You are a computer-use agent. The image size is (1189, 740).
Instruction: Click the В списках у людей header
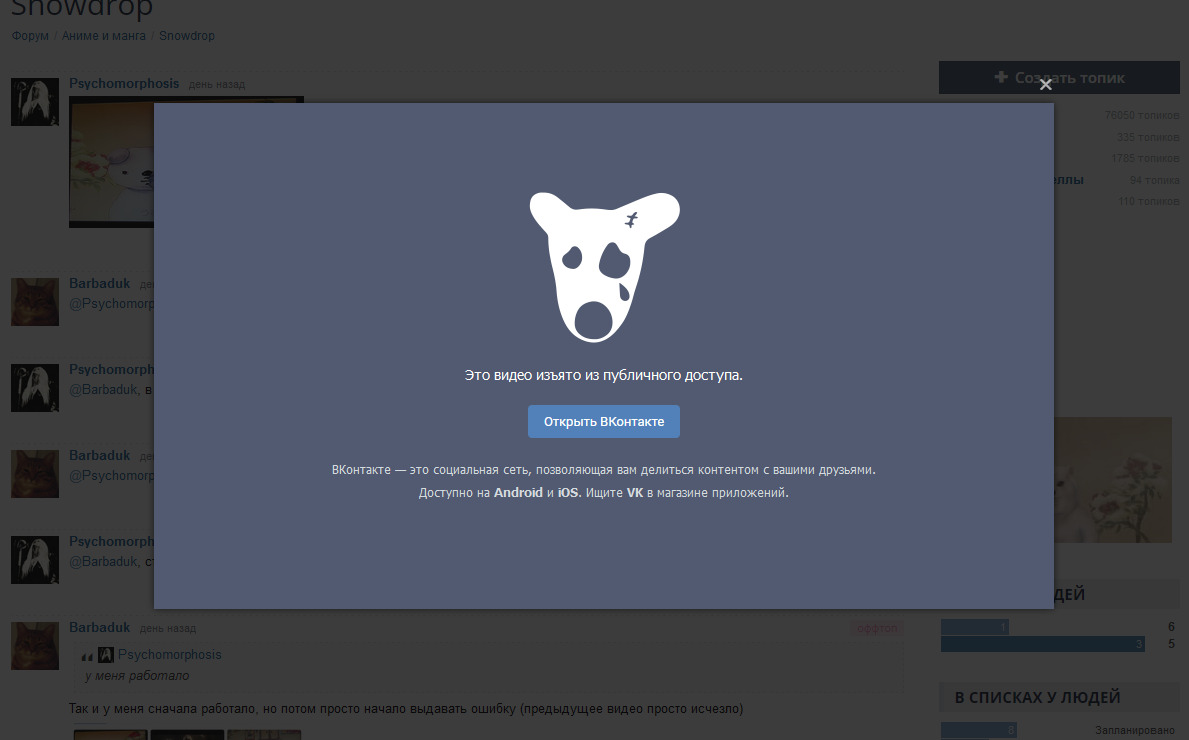pos(1037,697)
